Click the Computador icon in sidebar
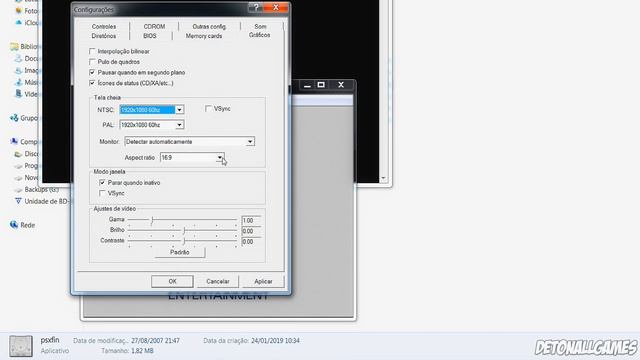This screenshot has height=360, width=640. pyautogui.click(x=14, y=141)
